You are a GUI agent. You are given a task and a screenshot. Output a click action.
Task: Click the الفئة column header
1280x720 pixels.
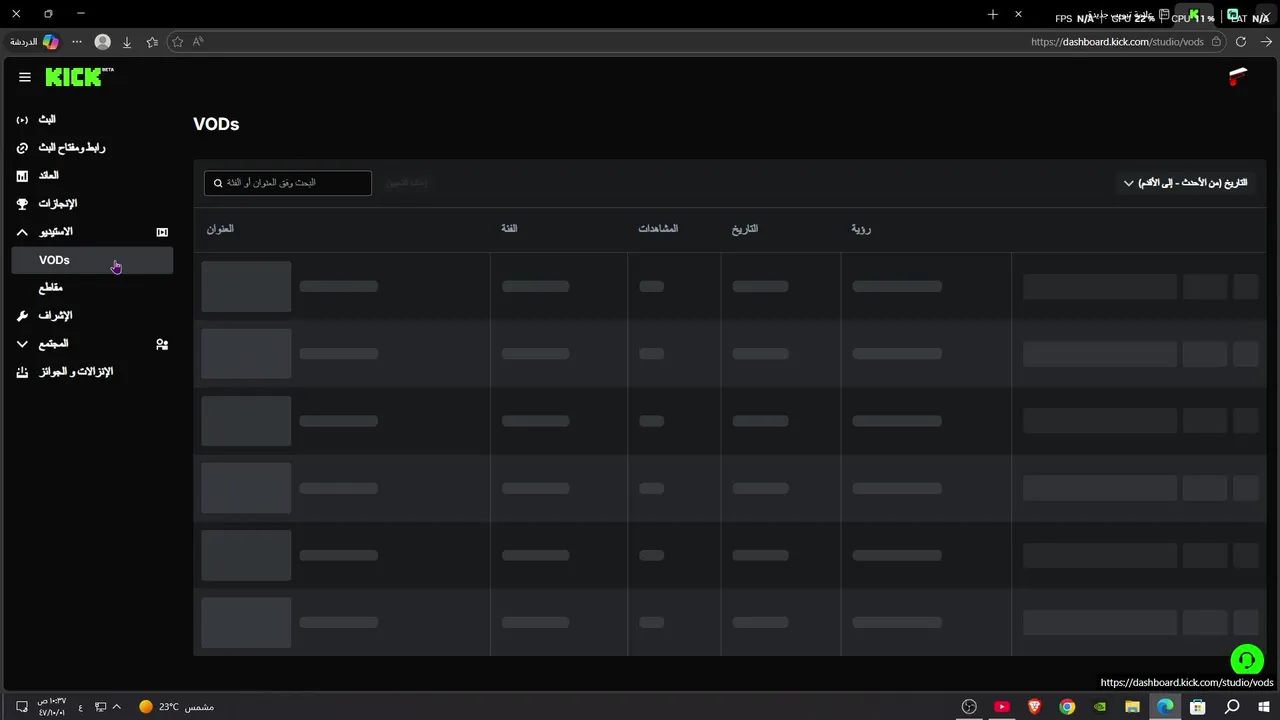coord(510,229)
